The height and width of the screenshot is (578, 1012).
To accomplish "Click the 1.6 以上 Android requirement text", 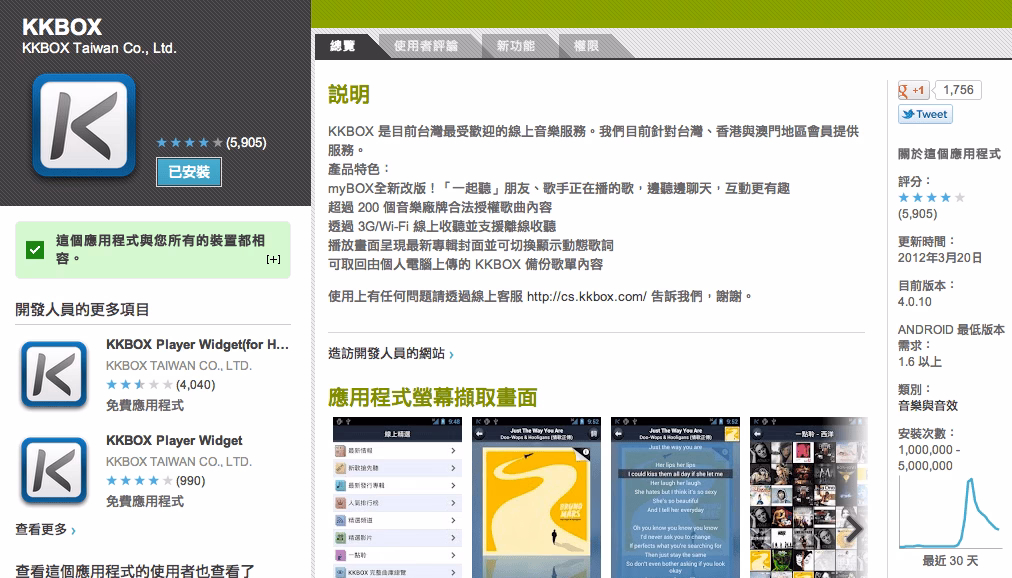I will (x=920, y=362).
